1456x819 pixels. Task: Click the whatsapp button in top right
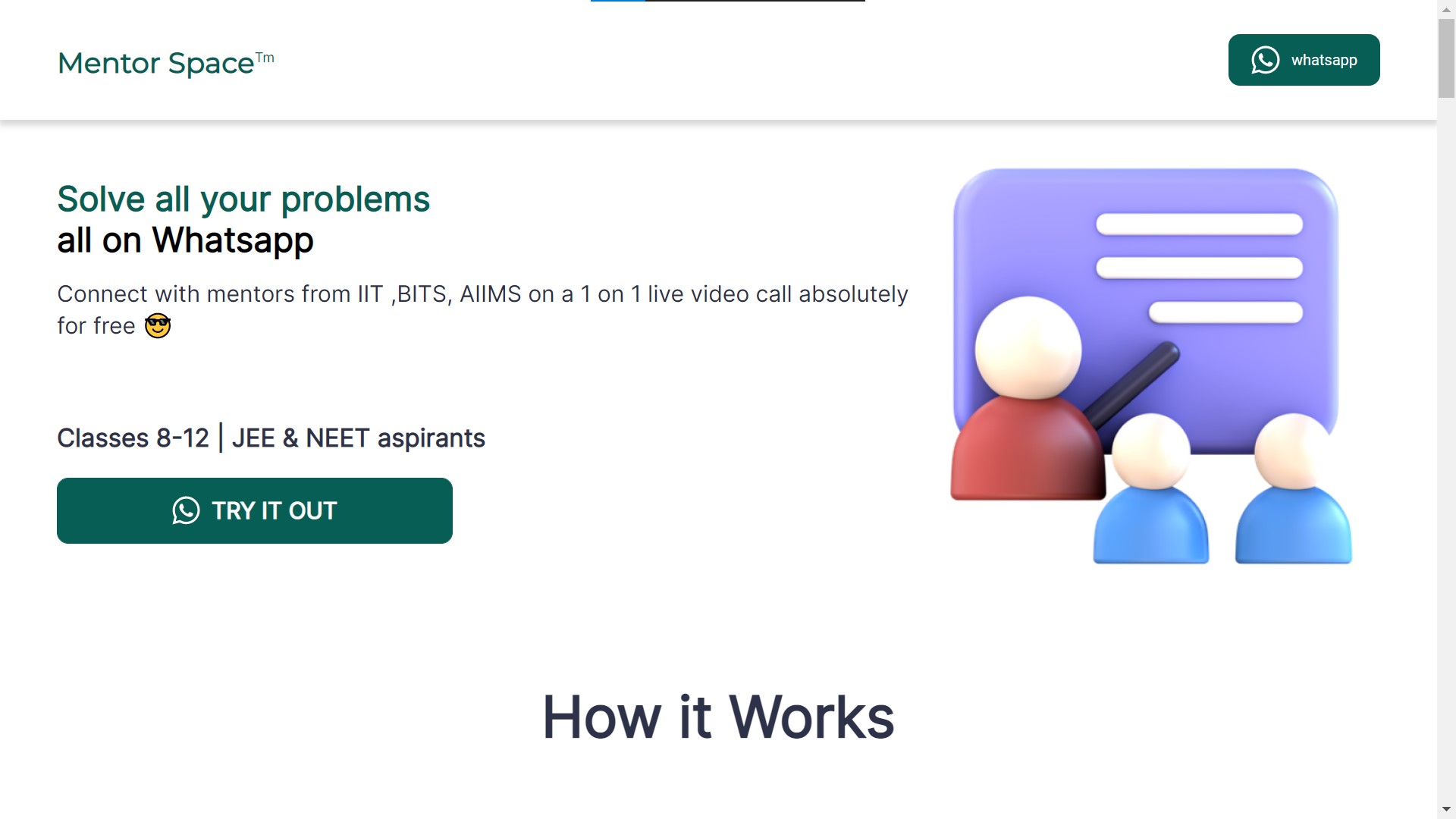point(1305,60)
